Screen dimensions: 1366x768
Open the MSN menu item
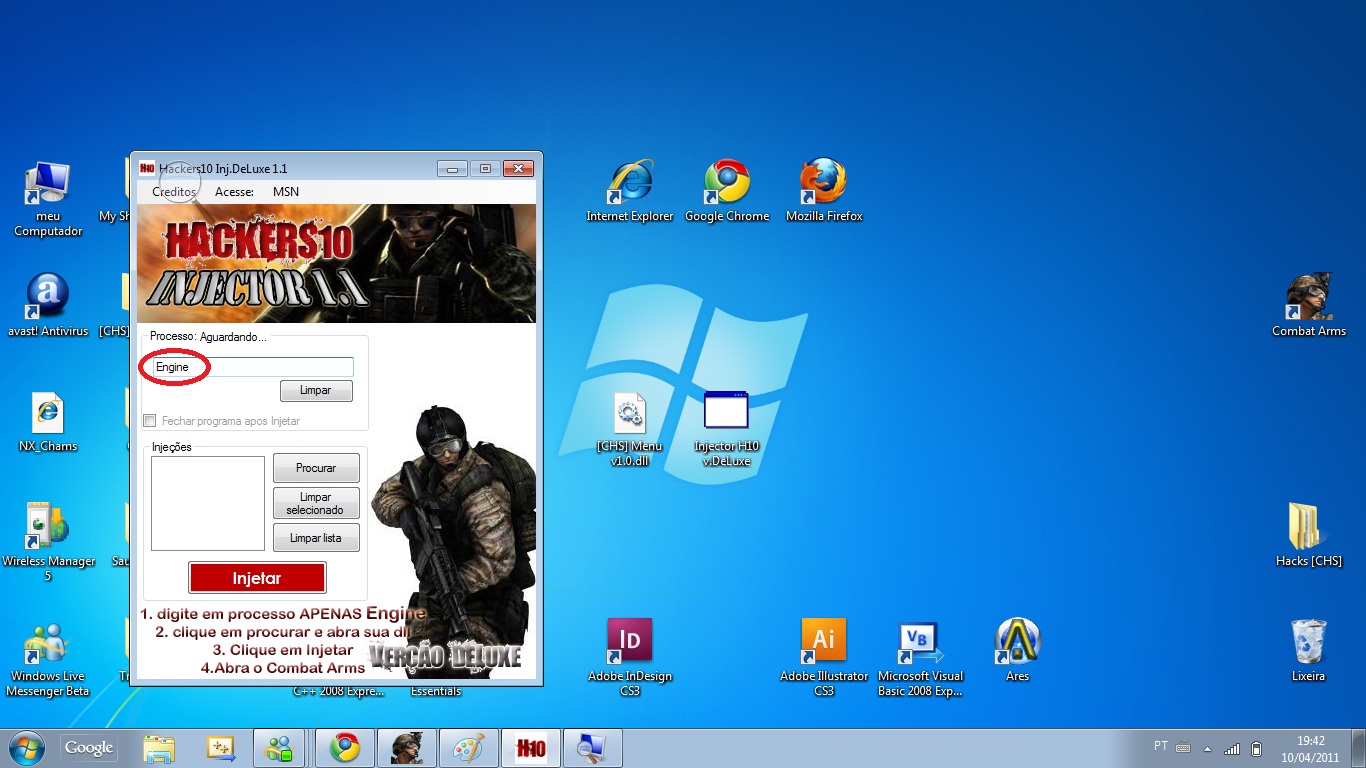click(286, 192)
